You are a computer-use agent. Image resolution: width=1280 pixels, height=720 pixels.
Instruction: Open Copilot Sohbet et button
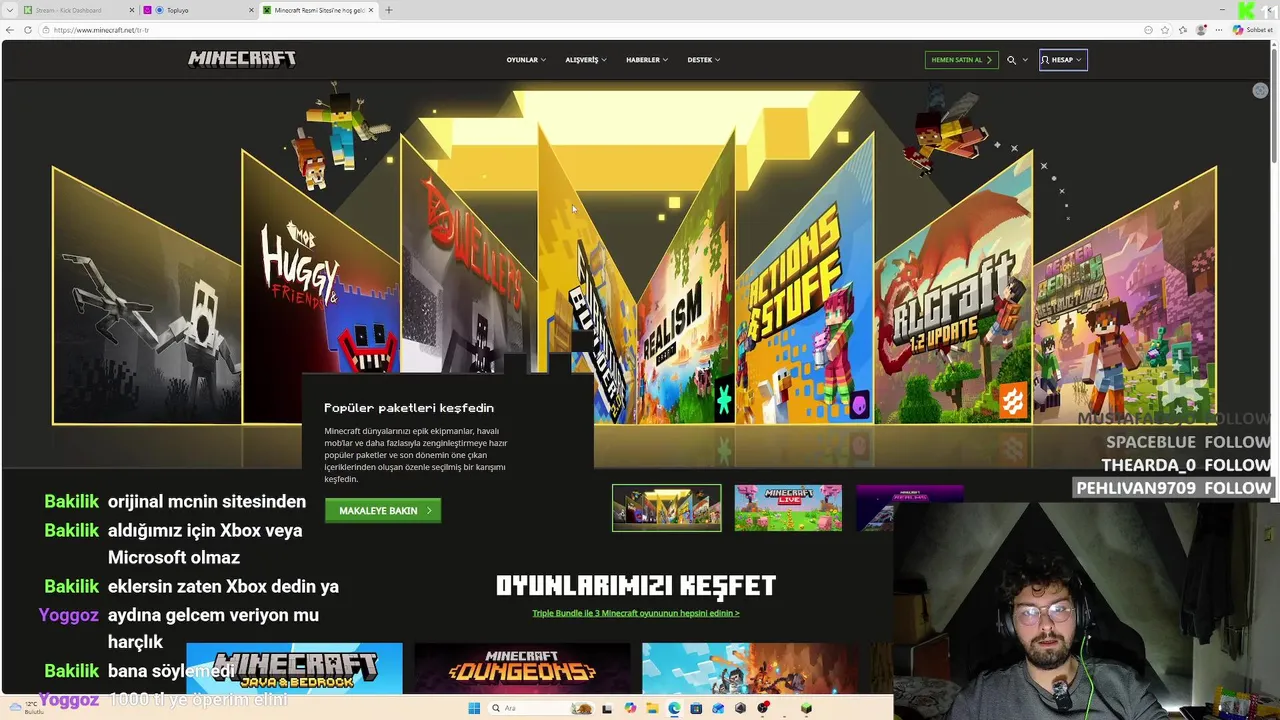tap(1252, 30)
